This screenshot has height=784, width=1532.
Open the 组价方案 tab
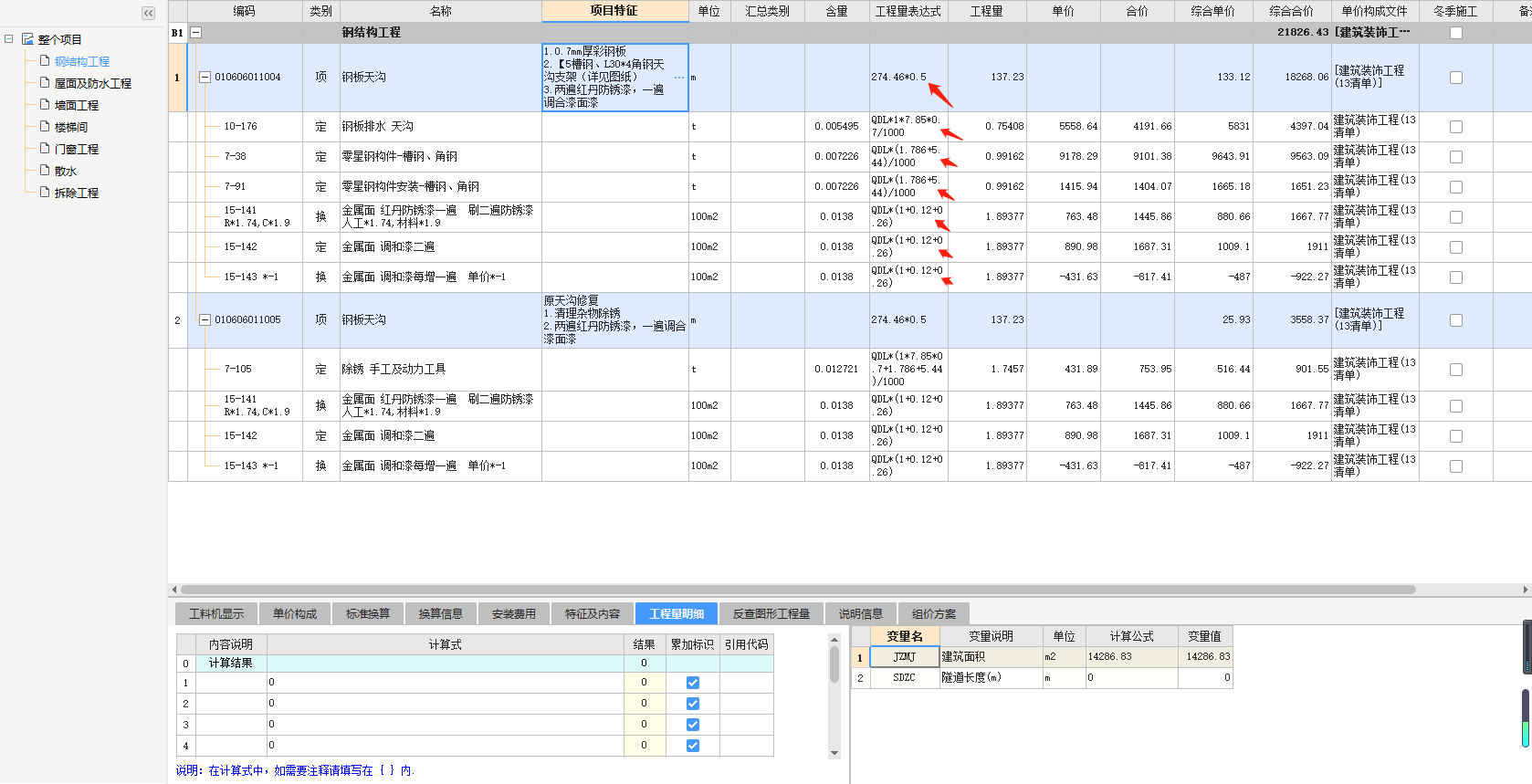click(x=934, y=613)
